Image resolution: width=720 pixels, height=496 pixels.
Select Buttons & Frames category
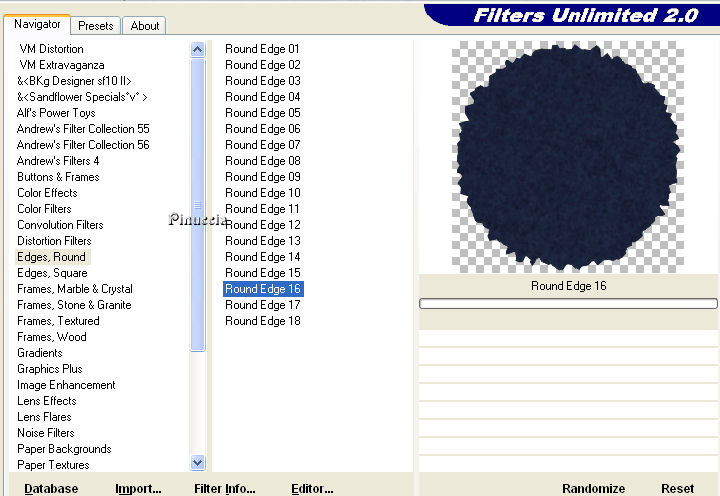[58, 177]
